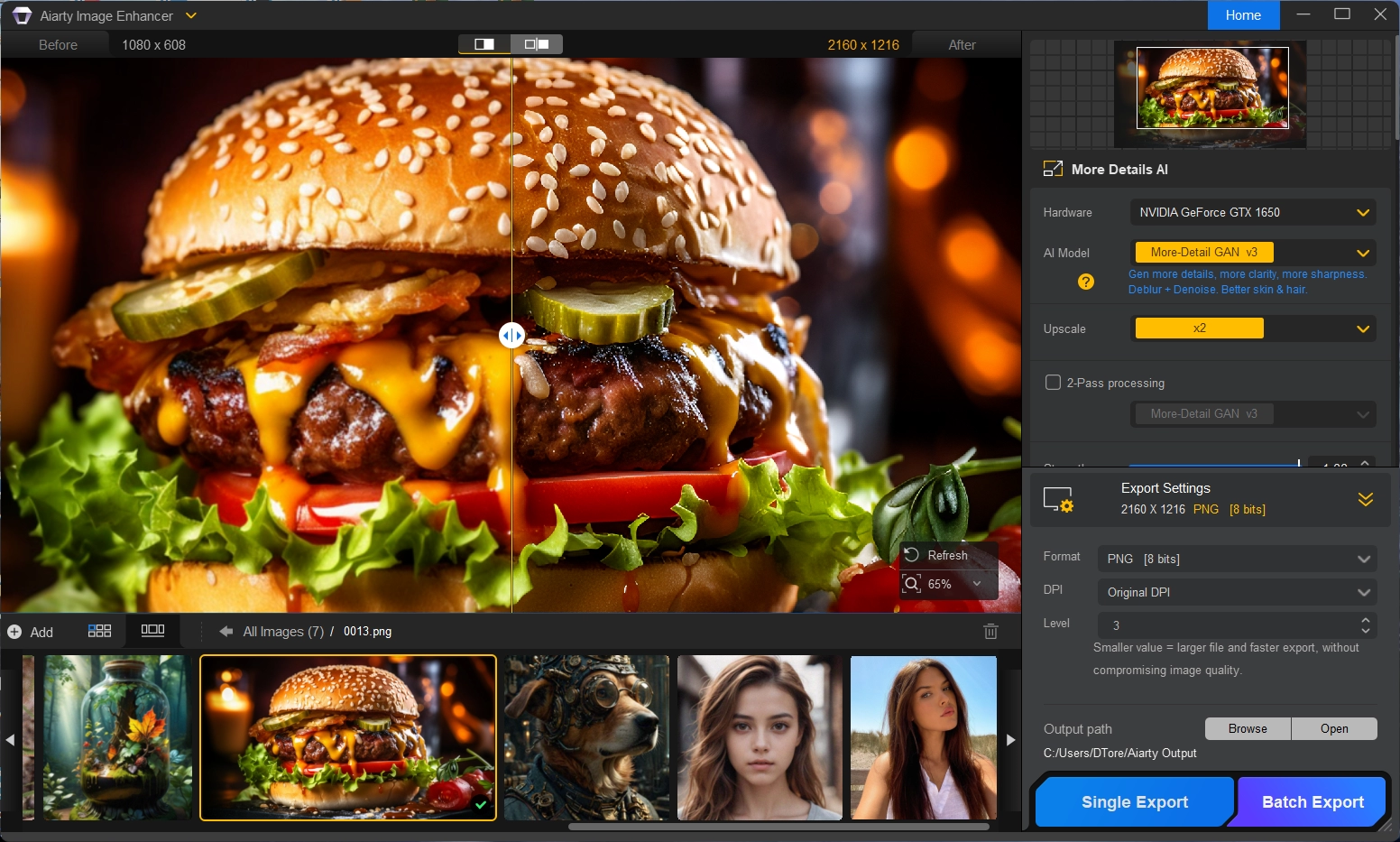This screenshot has width=1400, height=842.
Task: Click the Refresh preview icon
Action: (x=912, y=555)
